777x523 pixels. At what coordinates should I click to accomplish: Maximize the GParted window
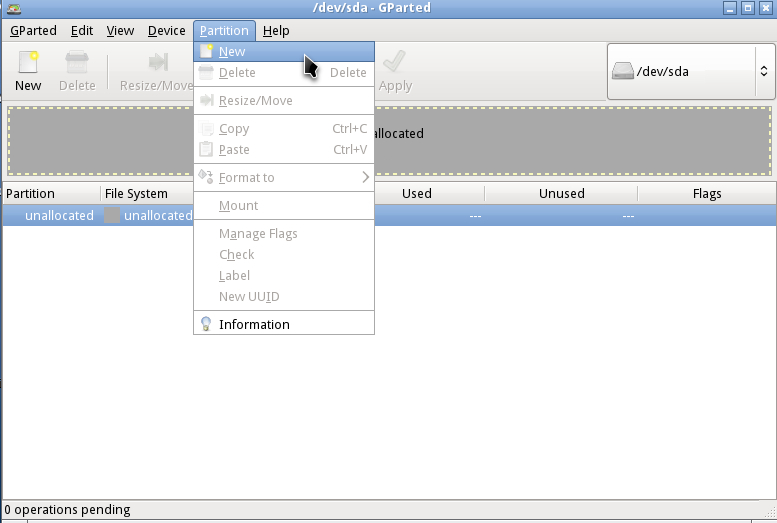click(x=748, y=8)
